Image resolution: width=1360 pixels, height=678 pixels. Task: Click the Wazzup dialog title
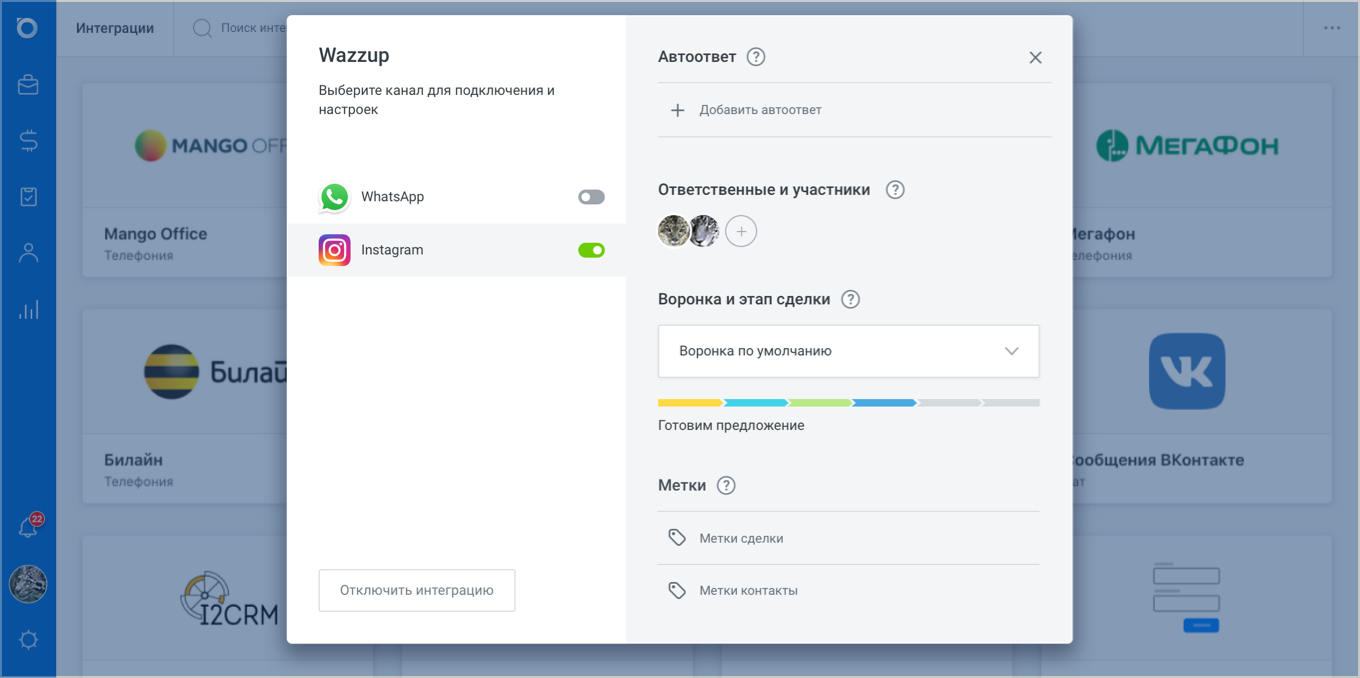tap(354, 55)
